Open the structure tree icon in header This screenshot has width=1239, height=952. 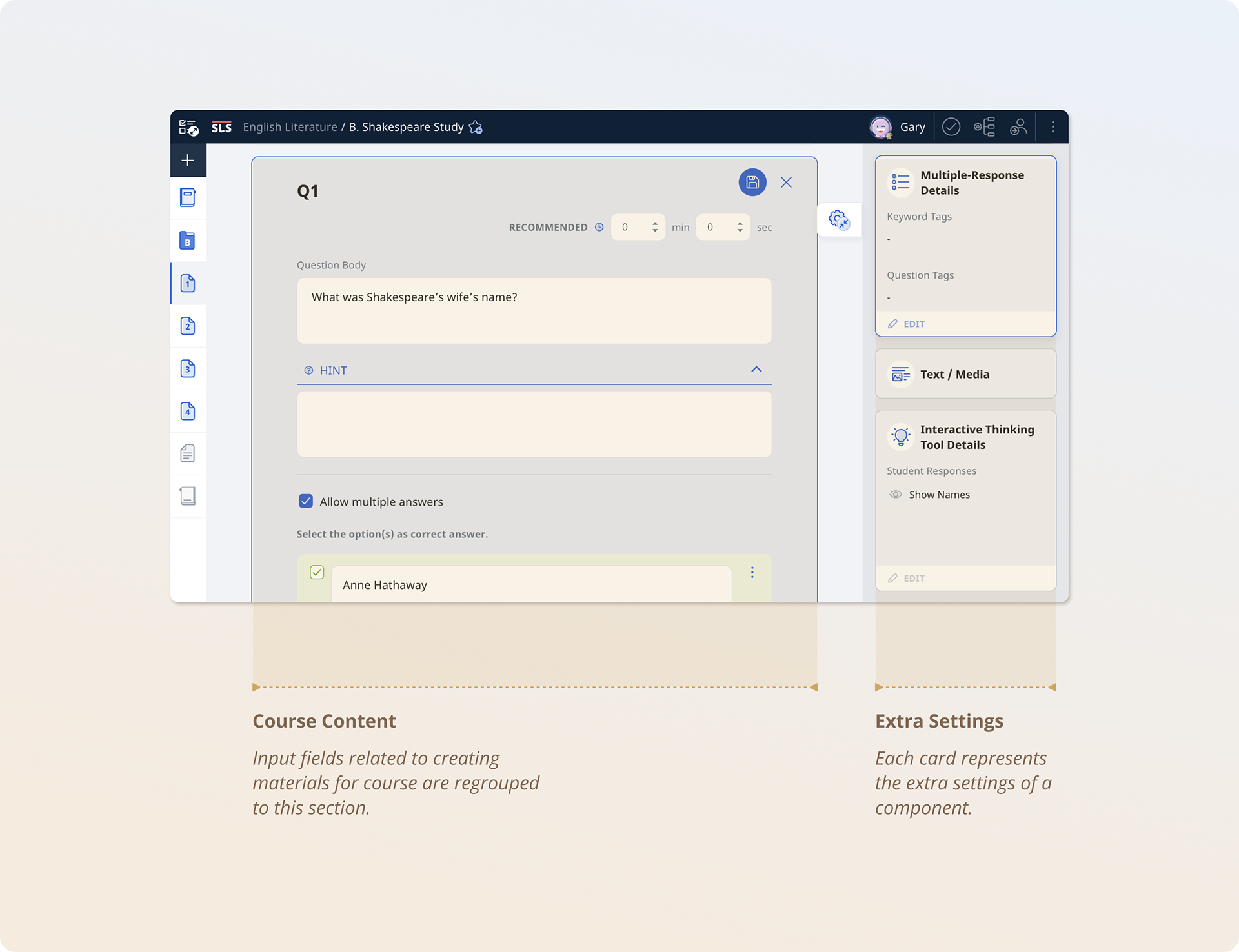(x=985, y=127)
